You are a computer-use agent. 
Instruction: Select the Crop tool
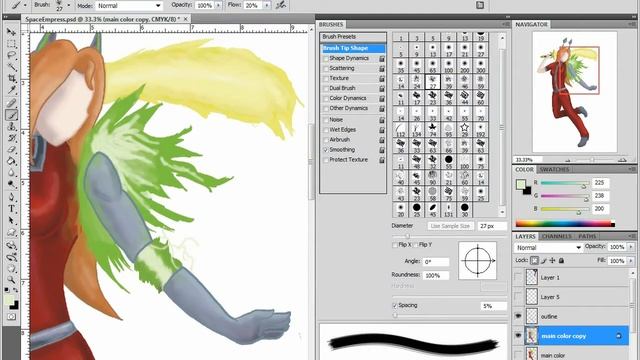(x=11, y=79)
